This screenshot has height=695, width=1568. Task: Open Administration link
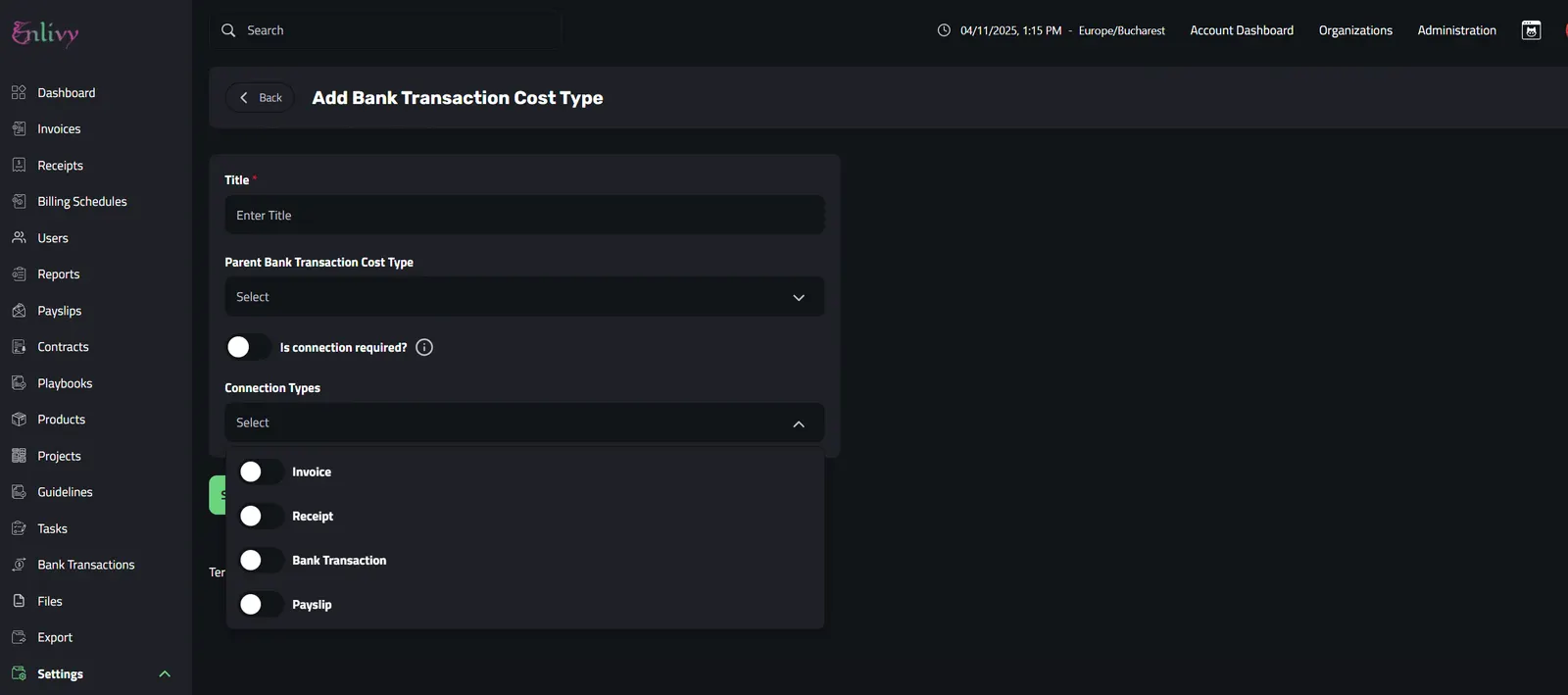coord(1456,30)
